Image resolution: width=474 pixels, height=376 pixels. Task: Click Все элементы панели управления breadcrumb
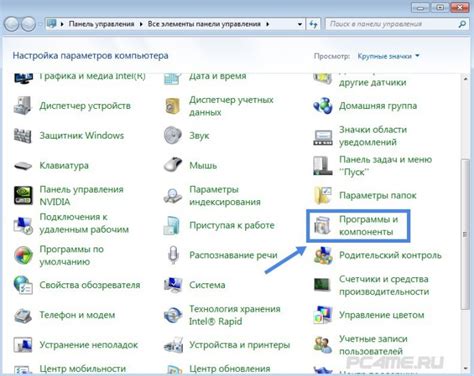coord(204,24)
